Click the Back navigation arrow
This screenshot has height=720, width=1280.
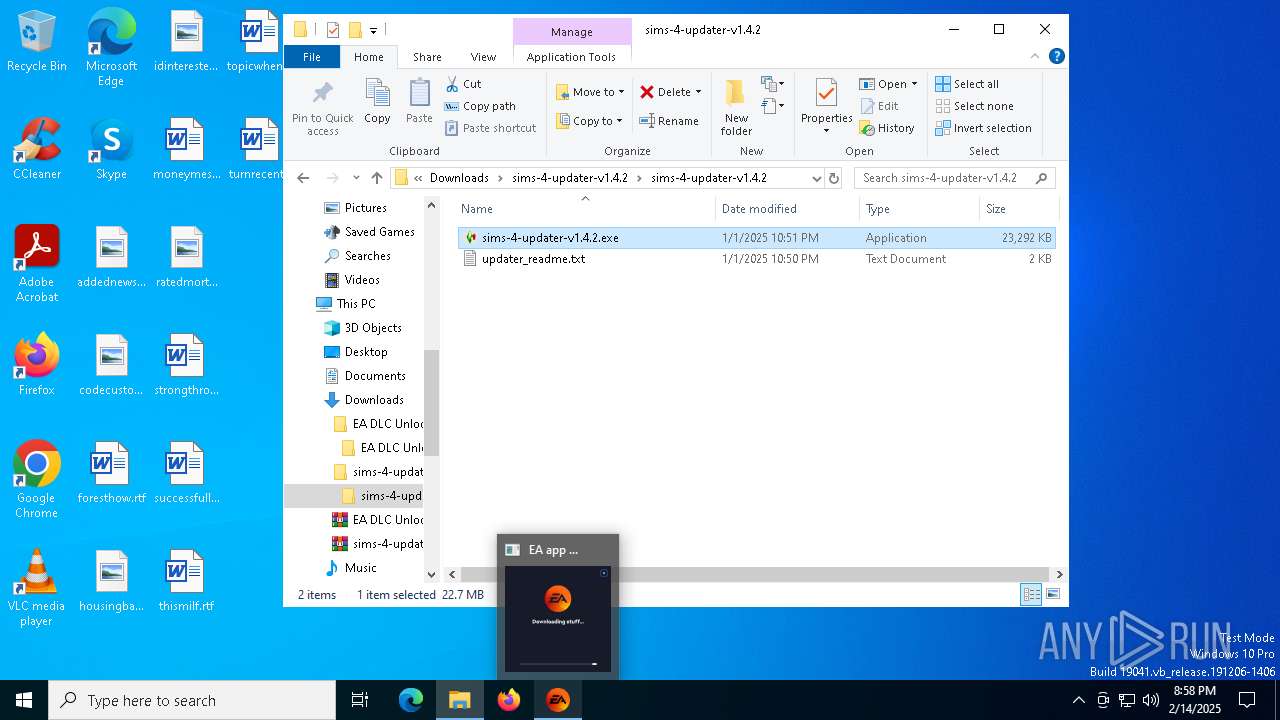point(304,178)
